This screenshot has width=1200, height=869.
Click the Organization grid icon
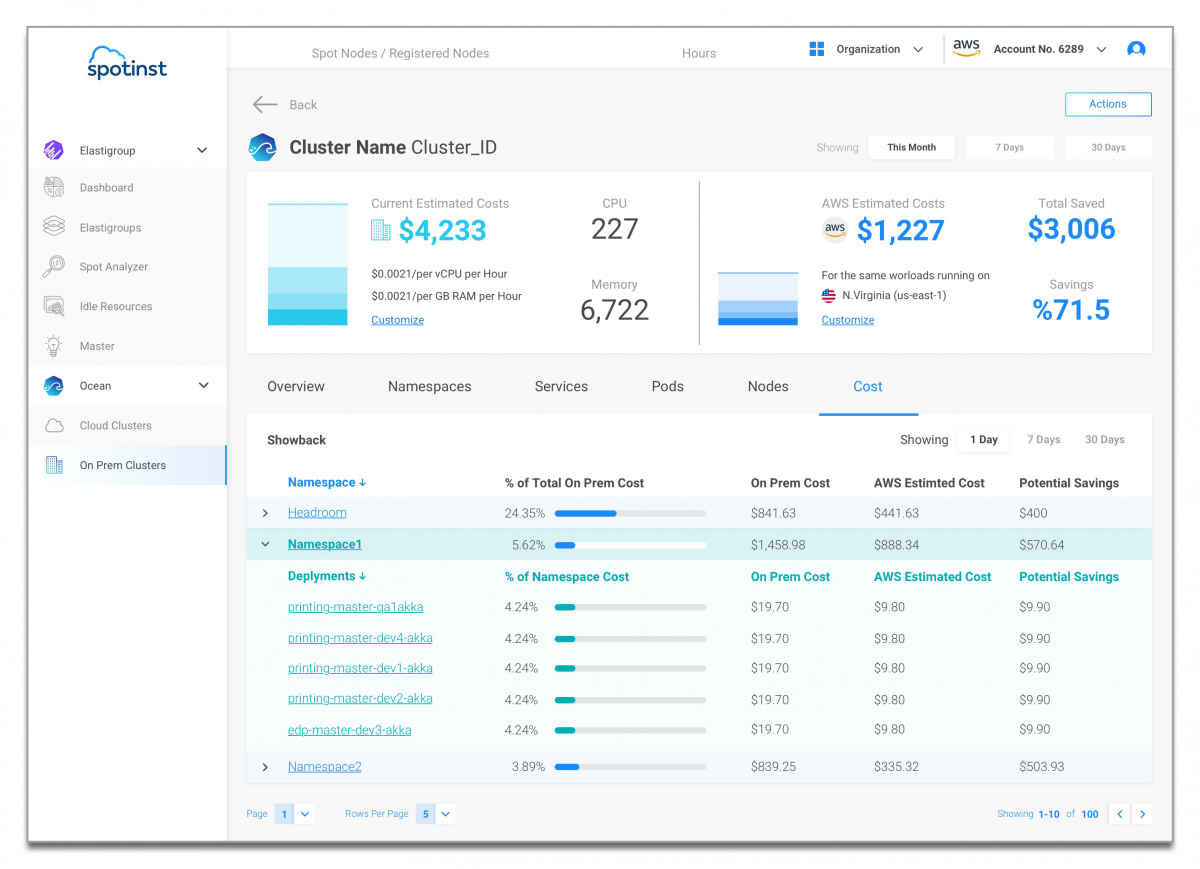(816, 49)
